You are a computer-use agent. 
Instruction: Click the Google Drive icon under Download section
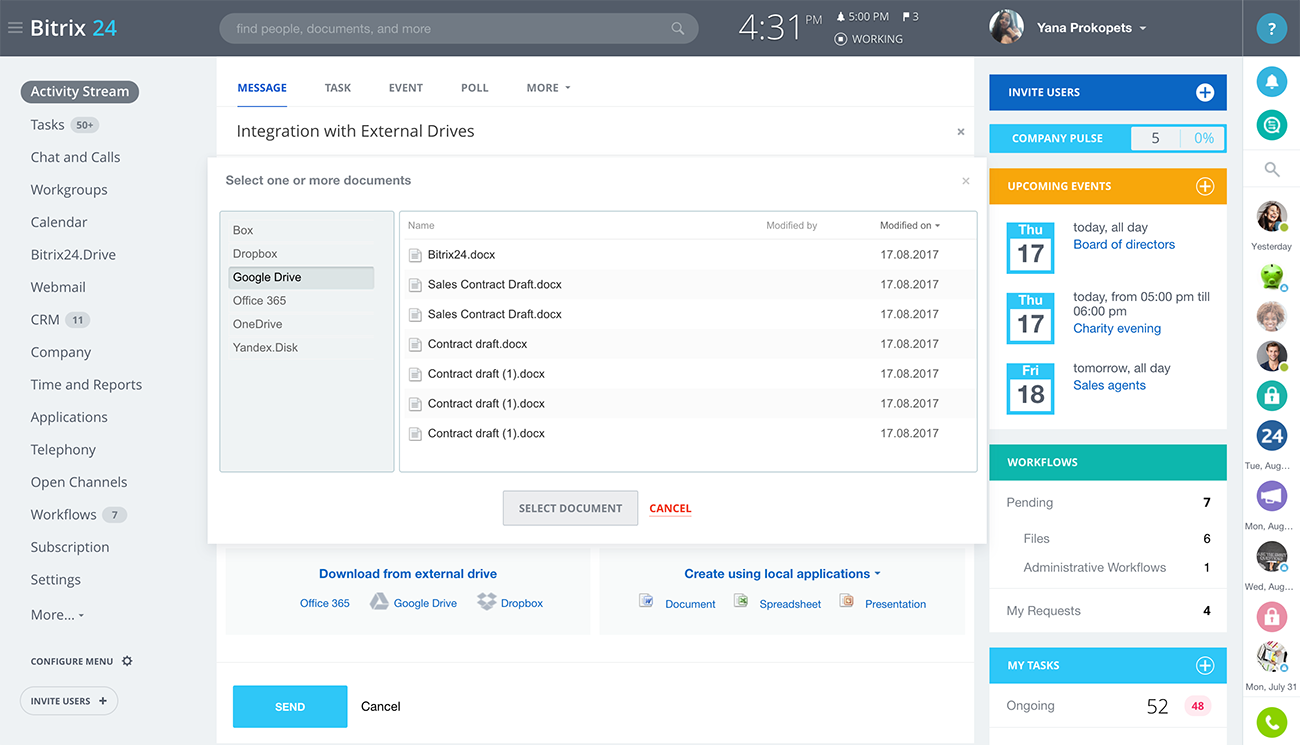[380, 602]
